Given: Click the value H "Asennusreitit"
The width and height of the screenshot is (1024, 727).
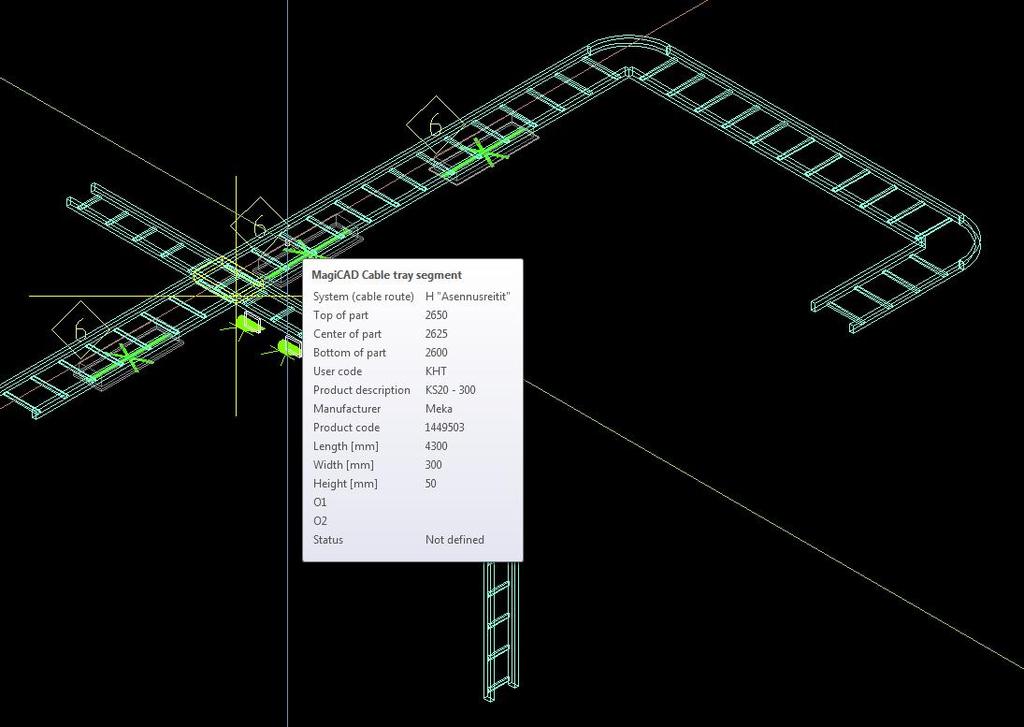Looking at the screenshot, I should coord(468,297).
